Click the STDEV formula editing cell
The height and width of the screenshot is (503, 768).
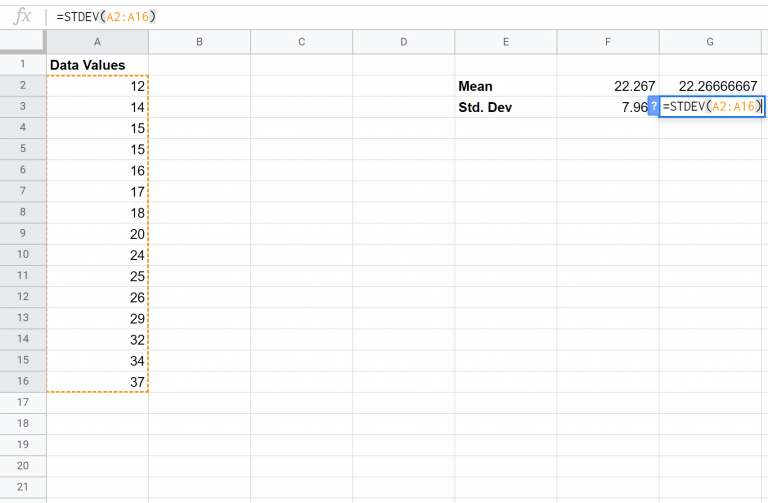click(x=712, y=107)
